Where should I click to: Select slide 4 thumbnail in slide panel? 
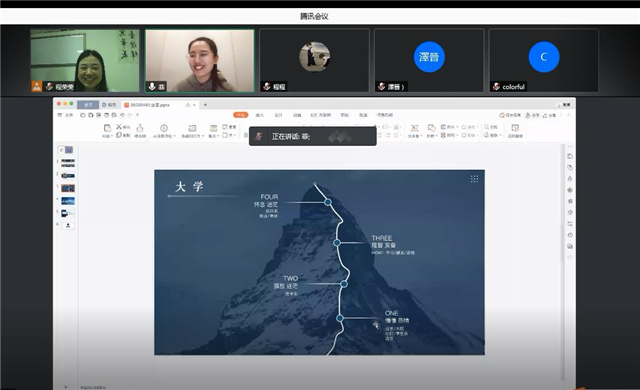[x=68, y=201]
